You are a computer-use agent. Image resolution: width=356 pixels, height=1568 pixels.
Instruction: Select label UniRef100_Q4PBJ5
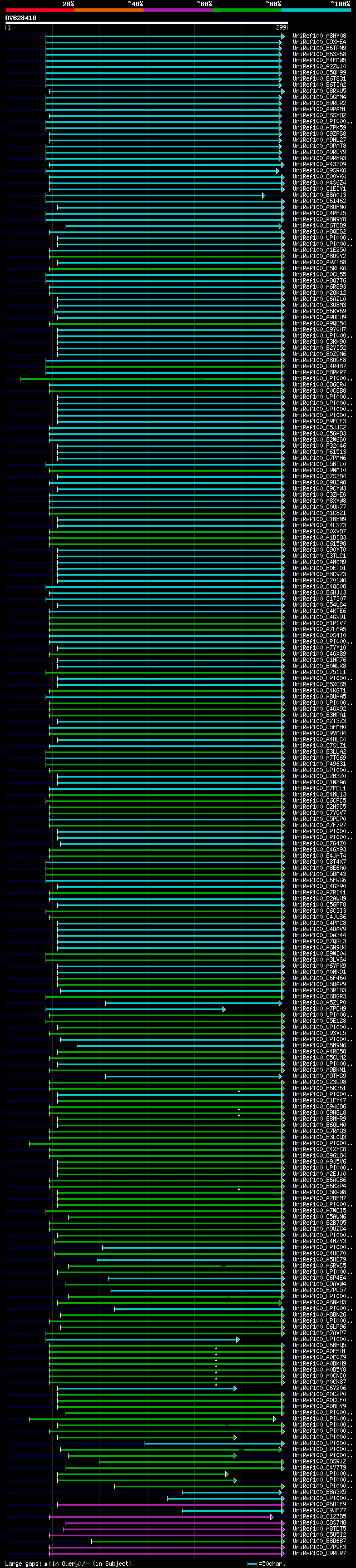pyautogui.click(x=319, y=214)
